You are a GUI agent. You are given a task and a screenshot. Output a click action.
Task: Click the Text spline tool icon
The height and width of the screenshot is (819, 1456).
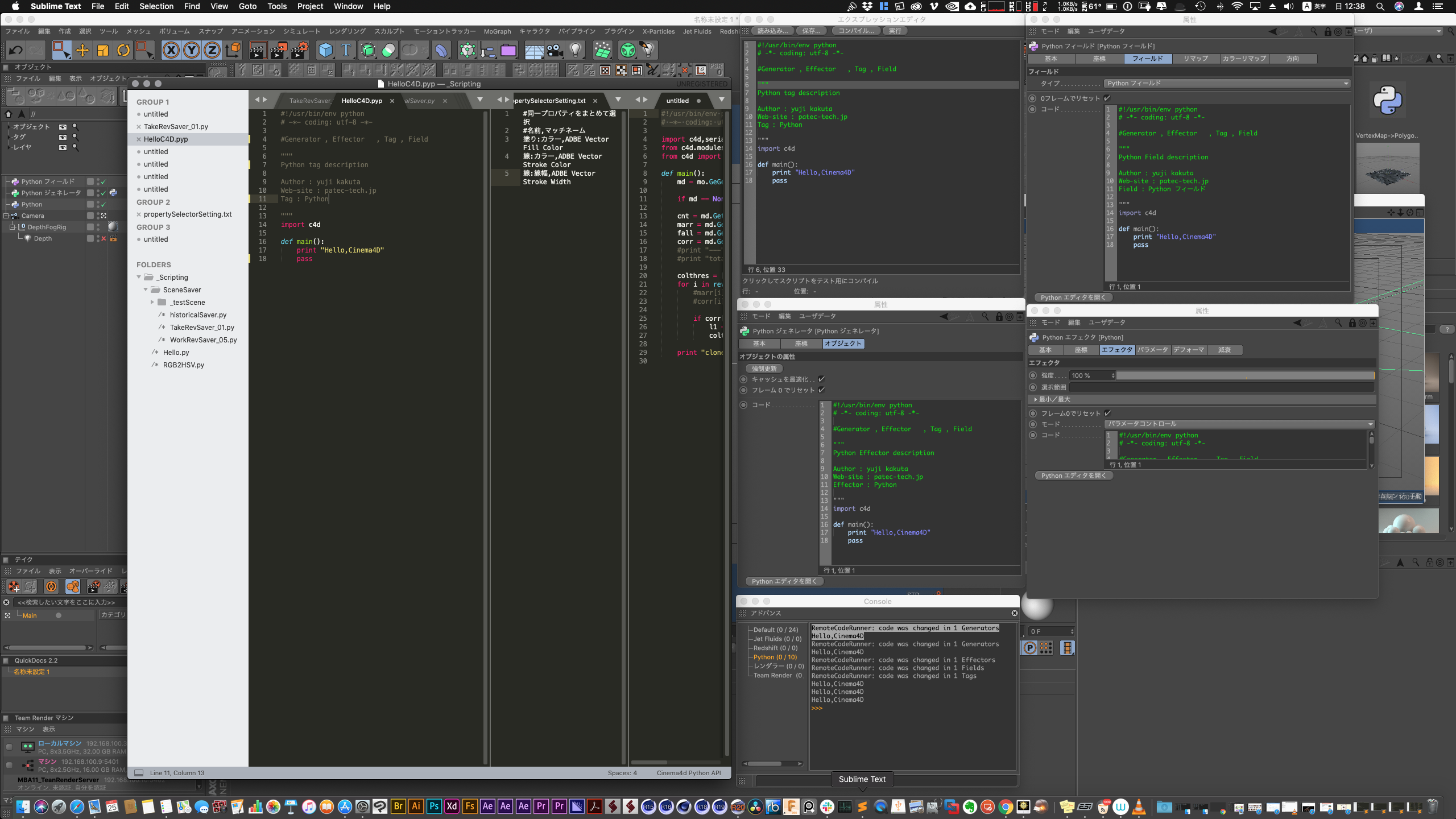click(x=346, y=51)
